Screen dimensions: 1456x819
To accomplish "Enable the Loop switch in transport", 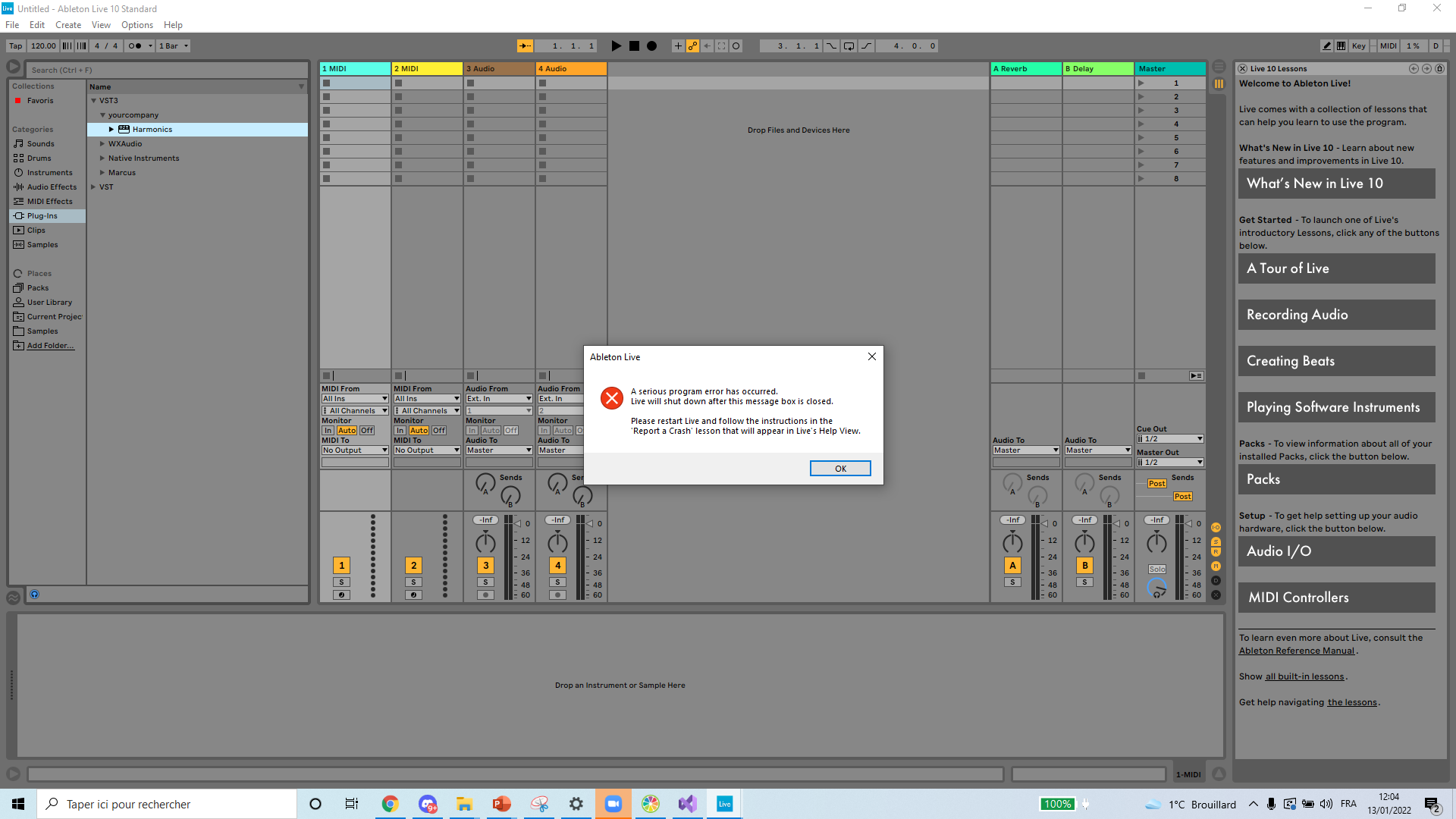I will click(849, 46).
